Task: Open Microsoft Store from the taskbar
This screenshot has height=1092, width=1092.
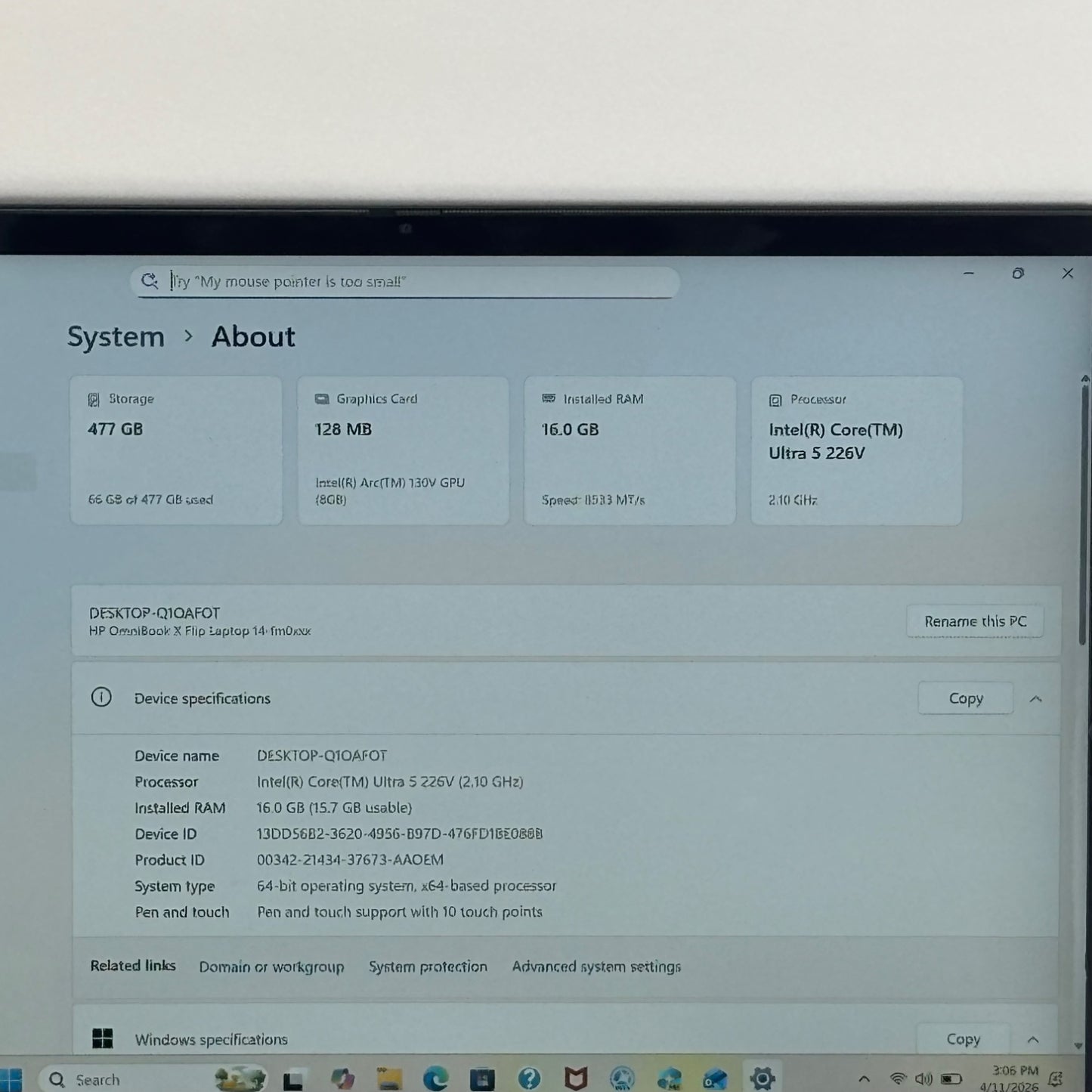Action: (x=482, y=1078)
